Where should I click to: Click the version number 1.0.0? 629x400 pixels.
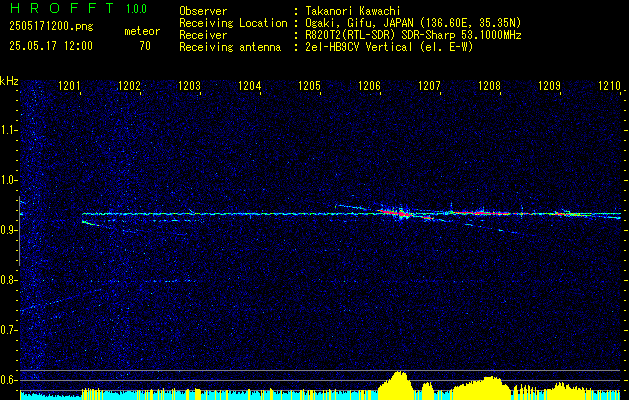tap(137, 9)
